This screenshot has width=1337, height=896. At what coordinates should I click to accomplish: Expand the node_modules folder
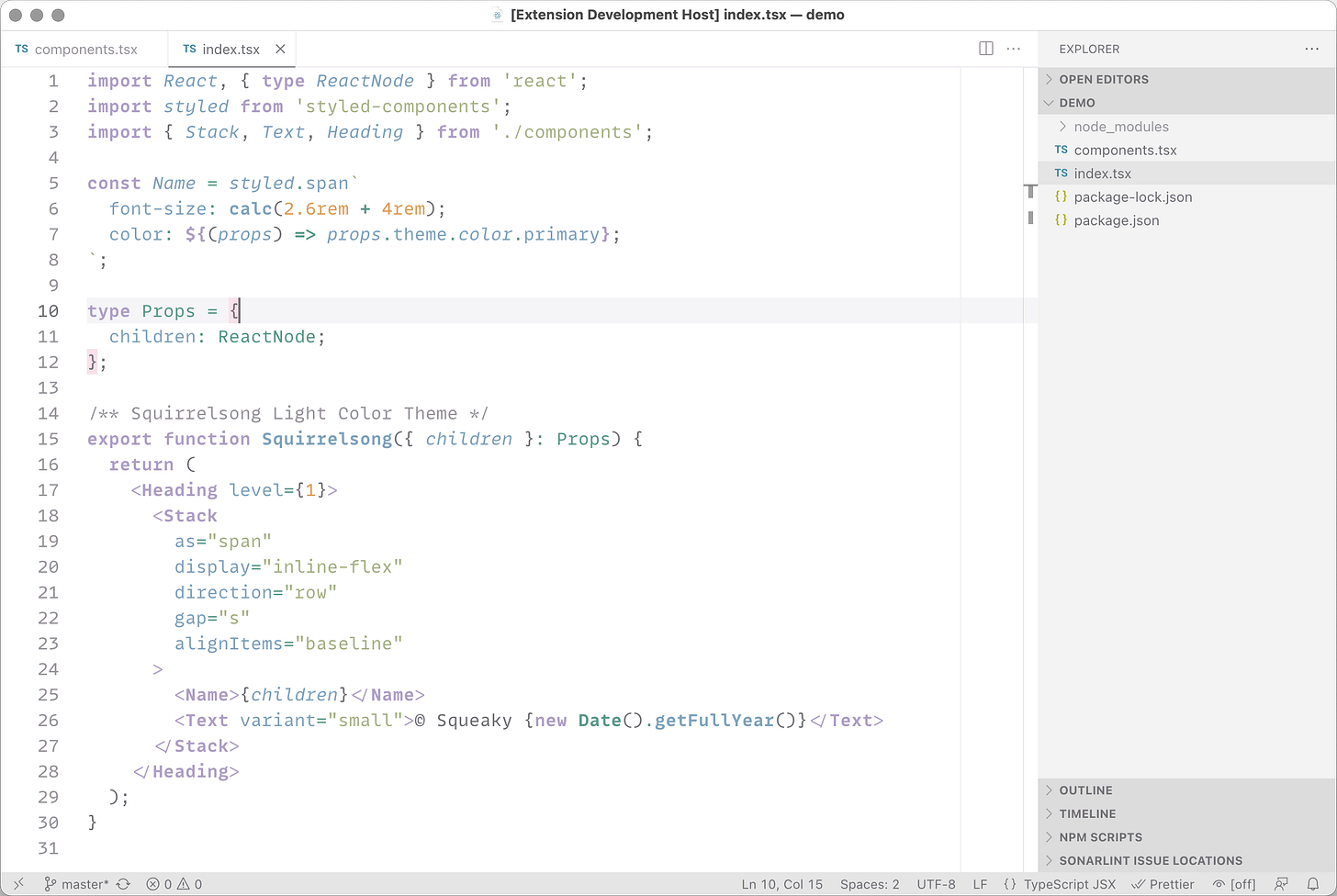[1187, 127]
